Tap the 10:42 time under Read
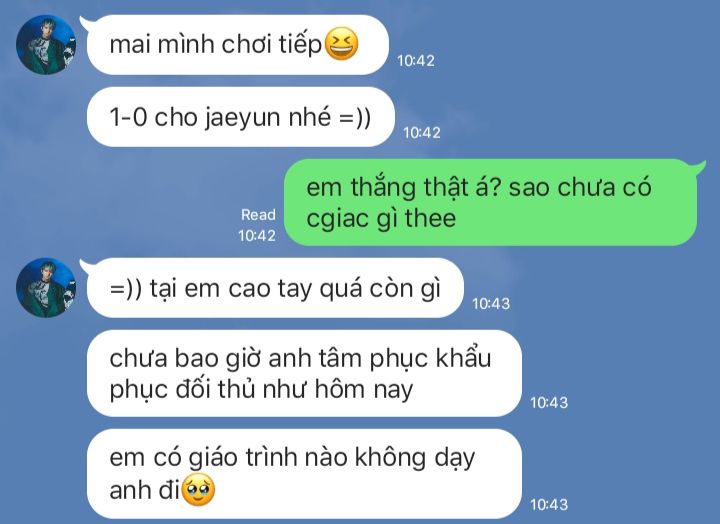 (257, 236)
